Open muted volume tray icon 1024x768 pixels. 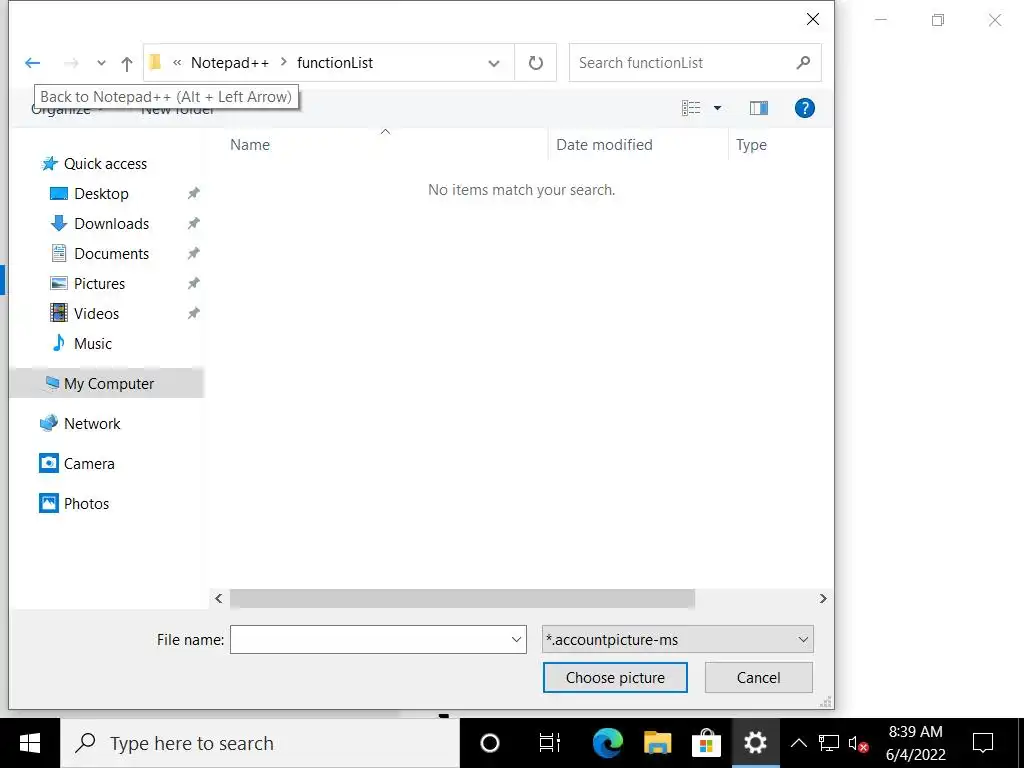coord(858,743)
